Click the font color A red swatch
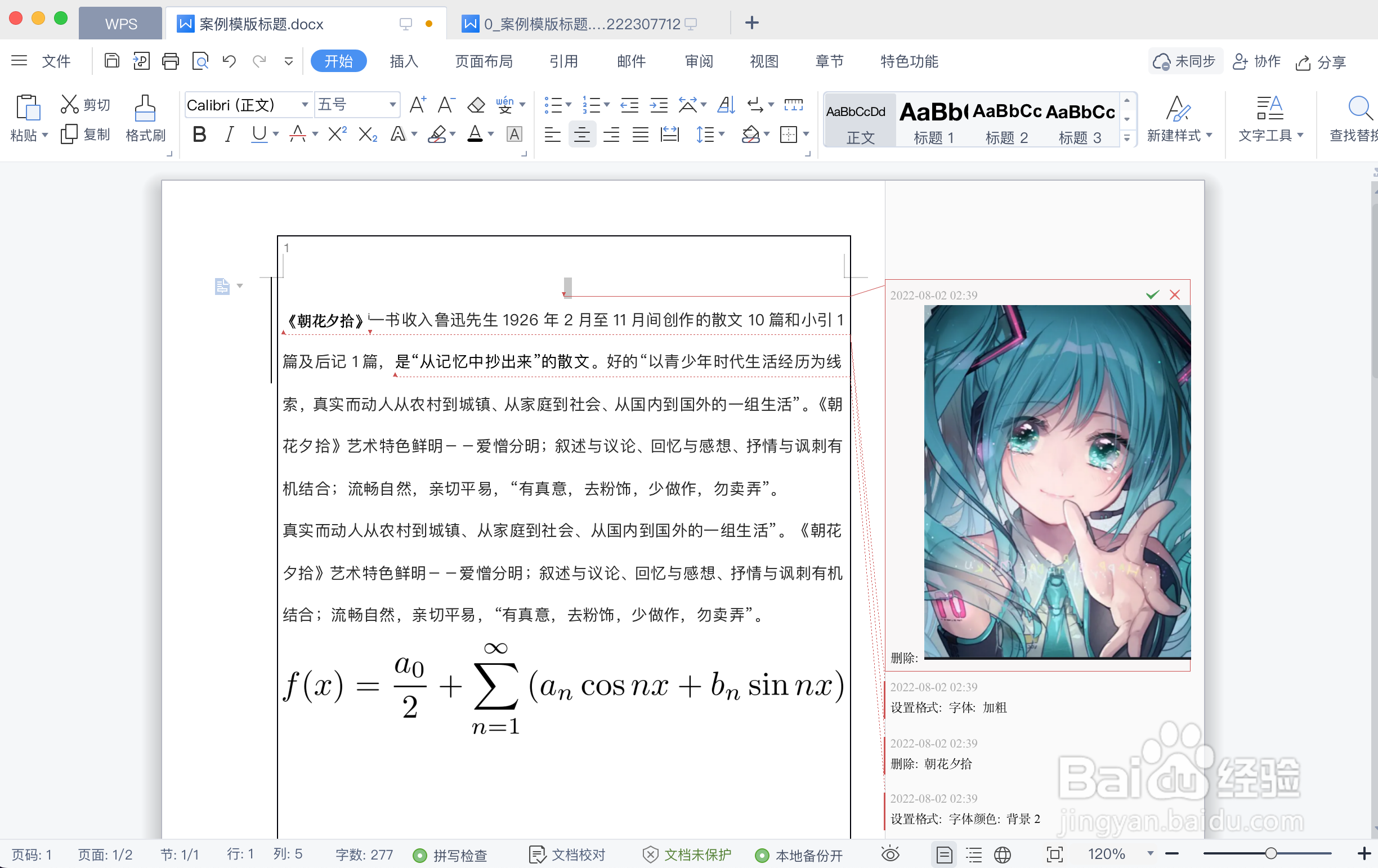Image resolution: width=1378 pixels, height=868 pixels. tap(475, 135)
